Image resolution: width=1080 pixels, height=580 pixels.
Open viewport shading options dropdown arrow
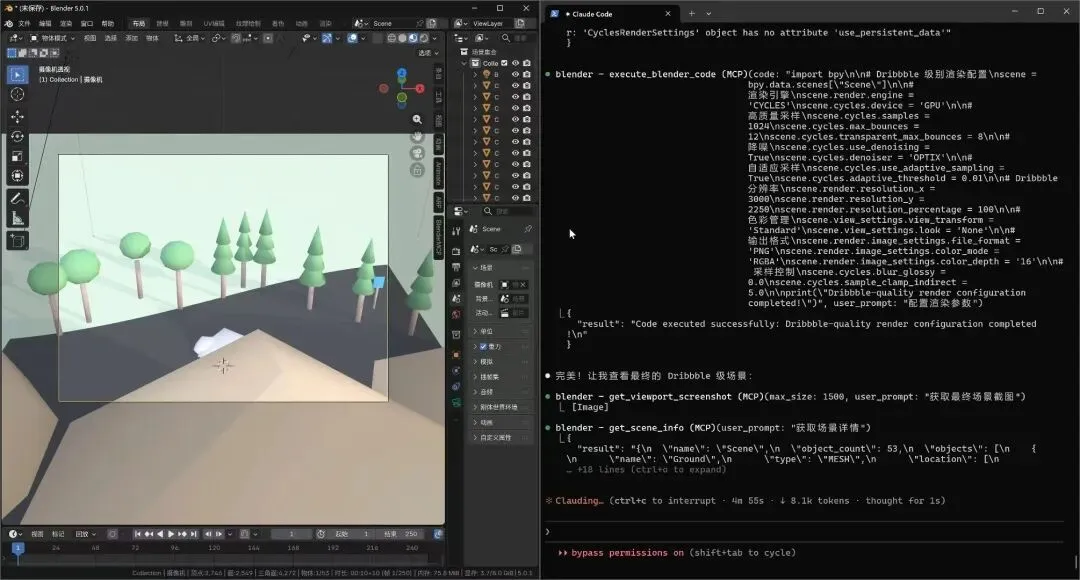[x=436, y=38]
